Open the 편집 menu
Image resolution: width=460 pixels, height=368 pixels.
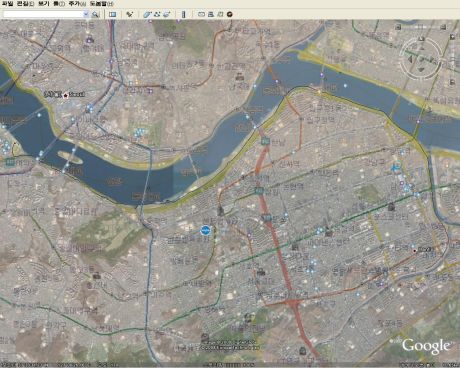[x=25, y=4]
